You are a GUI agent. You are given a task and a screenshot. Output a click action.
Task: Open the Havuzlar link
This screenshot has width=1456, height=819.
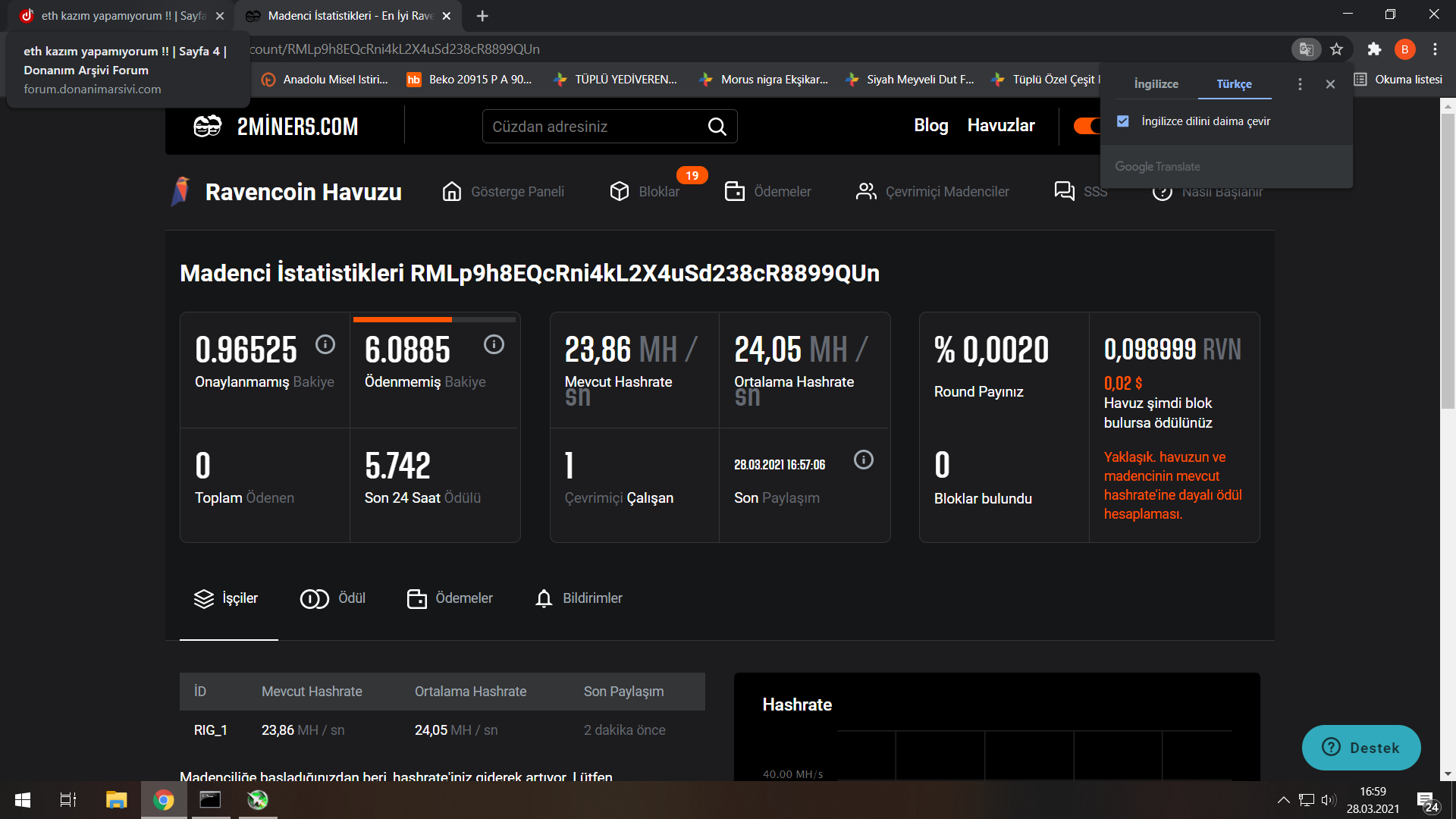click(1000, 125)
